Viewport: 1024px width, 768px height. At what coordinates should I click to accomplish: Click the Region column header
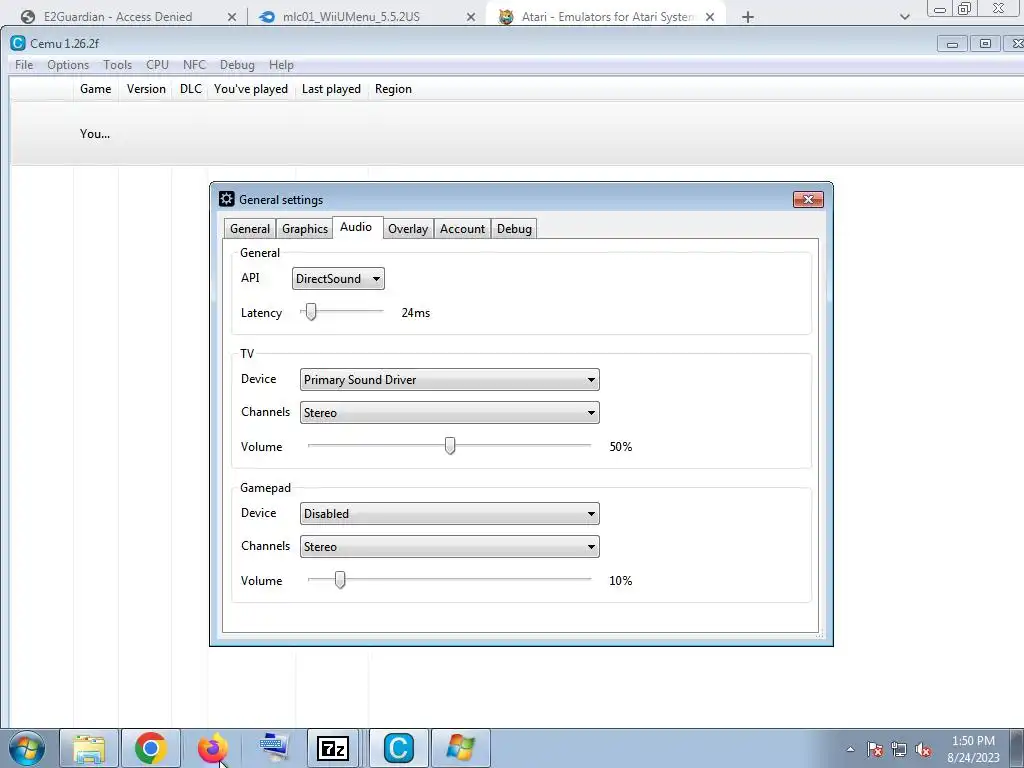(393, 89)
